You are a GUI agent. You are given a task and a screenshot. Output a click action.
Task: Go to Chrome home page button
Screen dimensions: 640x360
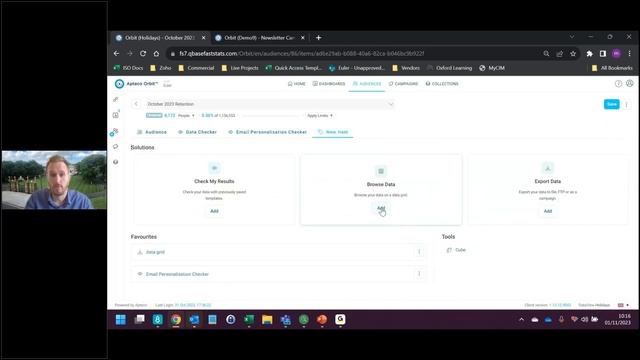coord(156,53)
